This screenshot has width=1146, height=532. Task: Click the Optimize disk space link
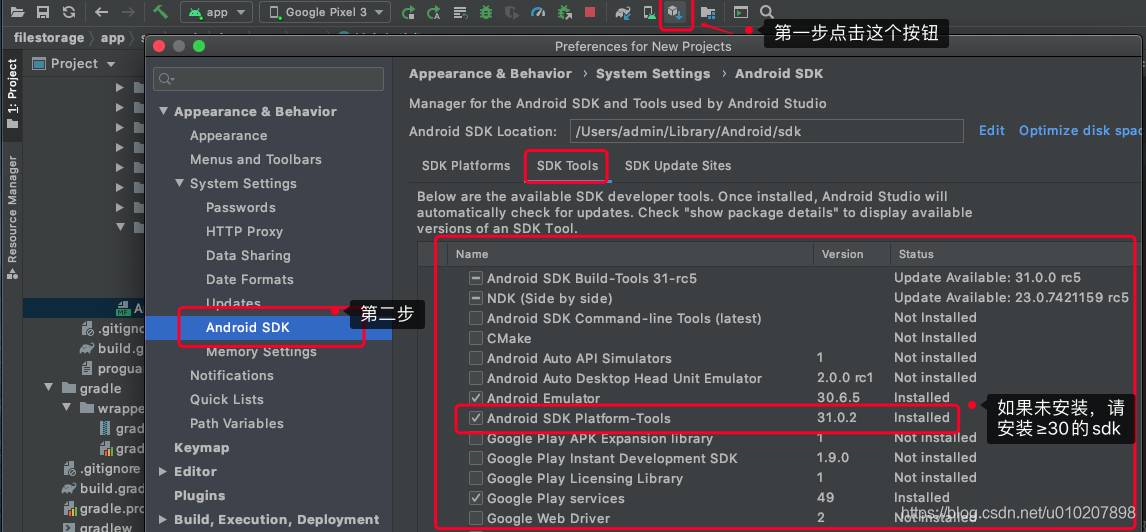[1082, 130]
